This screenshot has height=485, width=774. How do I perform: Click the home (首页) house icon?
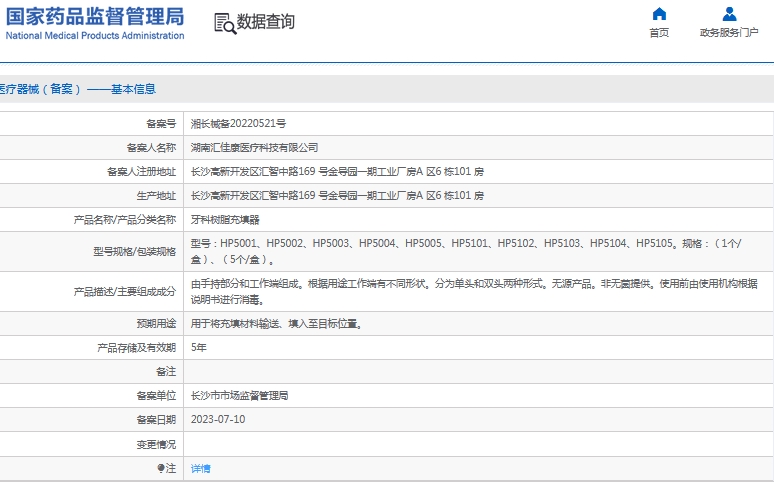tap(659, 14)
